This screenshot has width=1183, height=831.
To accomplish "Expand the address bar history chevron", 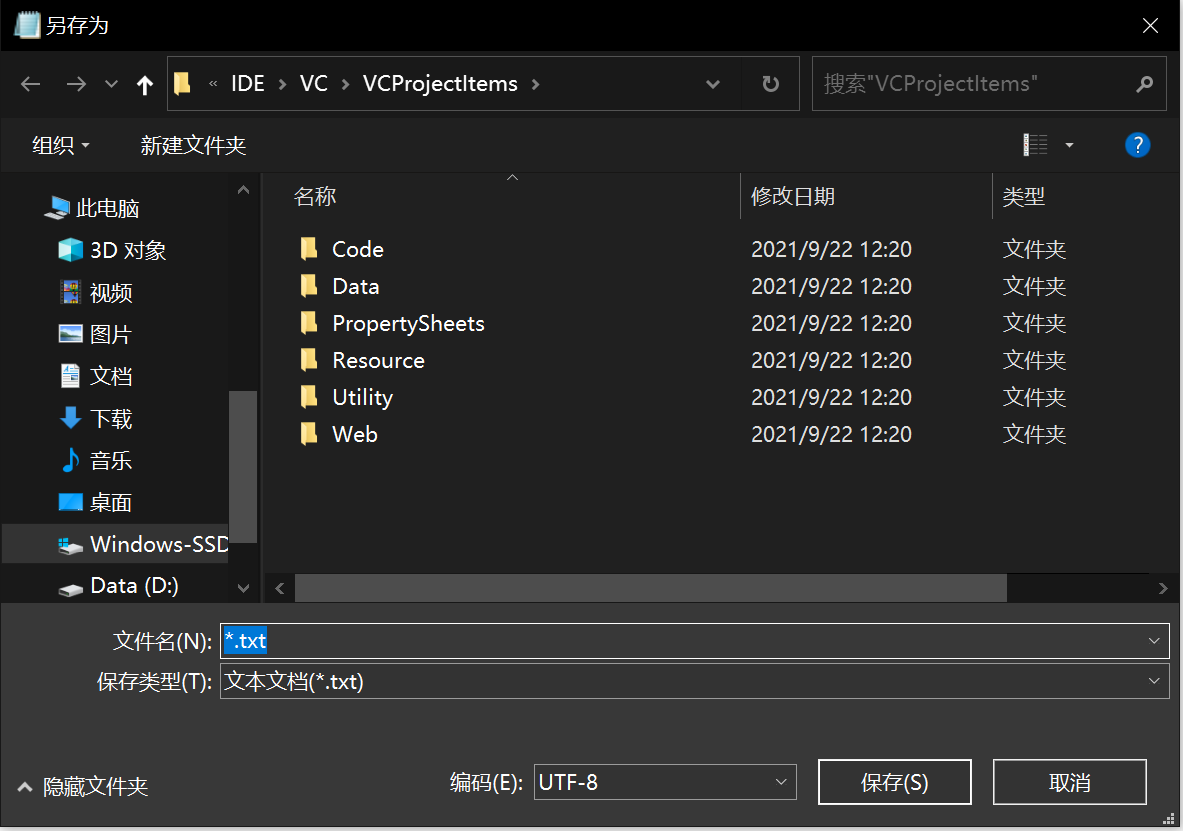I will pos(712,83).
